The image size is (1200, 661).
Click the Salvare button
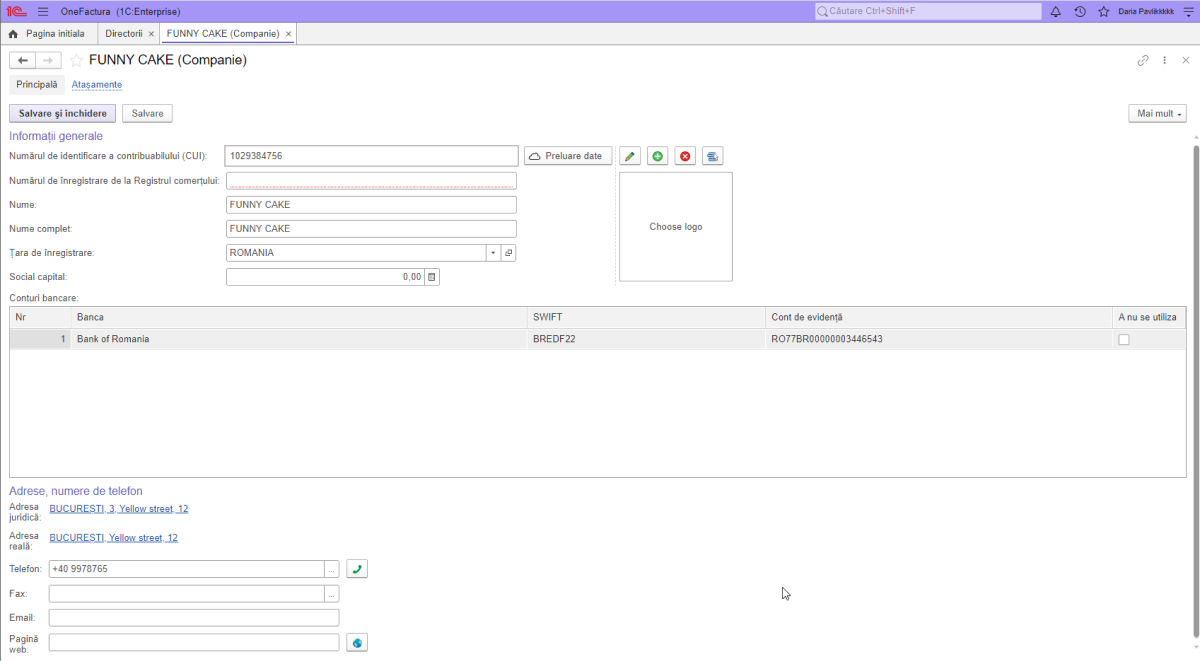[x=148, y=114]
